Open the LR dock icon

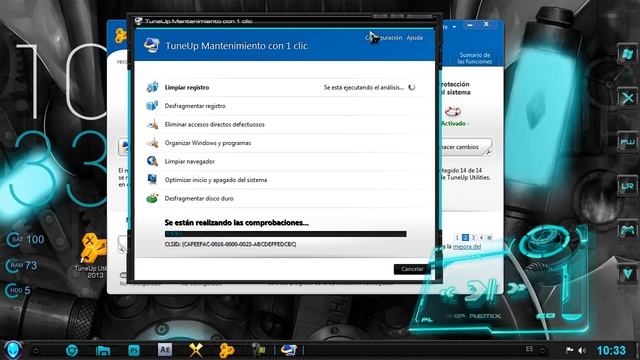[x=627, y=187]
